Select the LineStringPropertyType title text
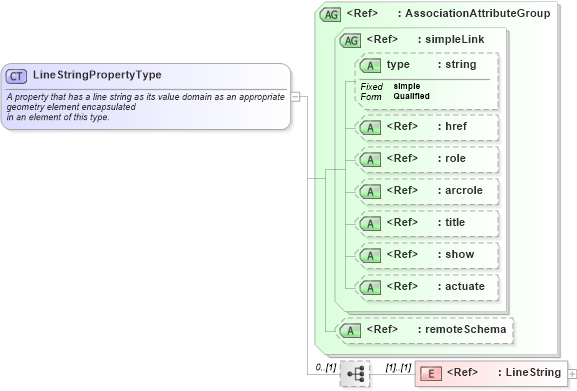 [x=97, y=75]
